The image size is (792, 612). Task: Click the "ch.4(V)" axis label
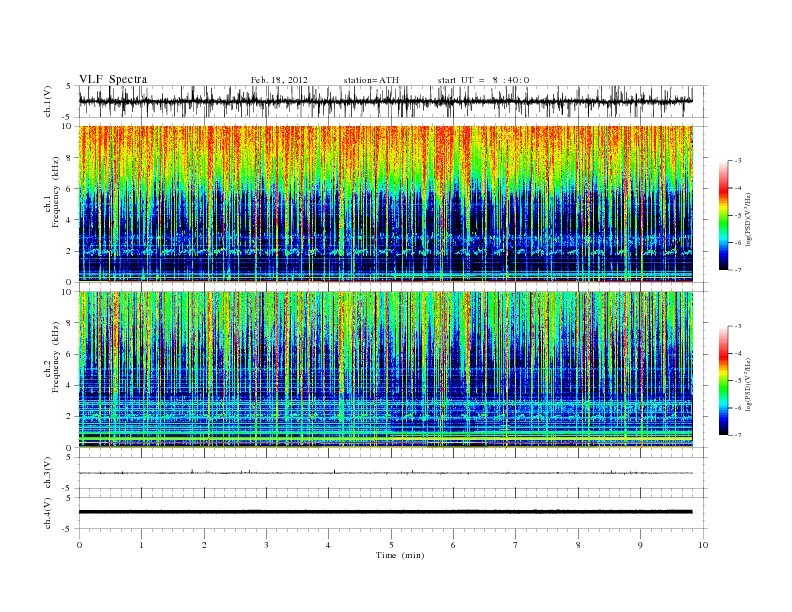pos(47,513)
